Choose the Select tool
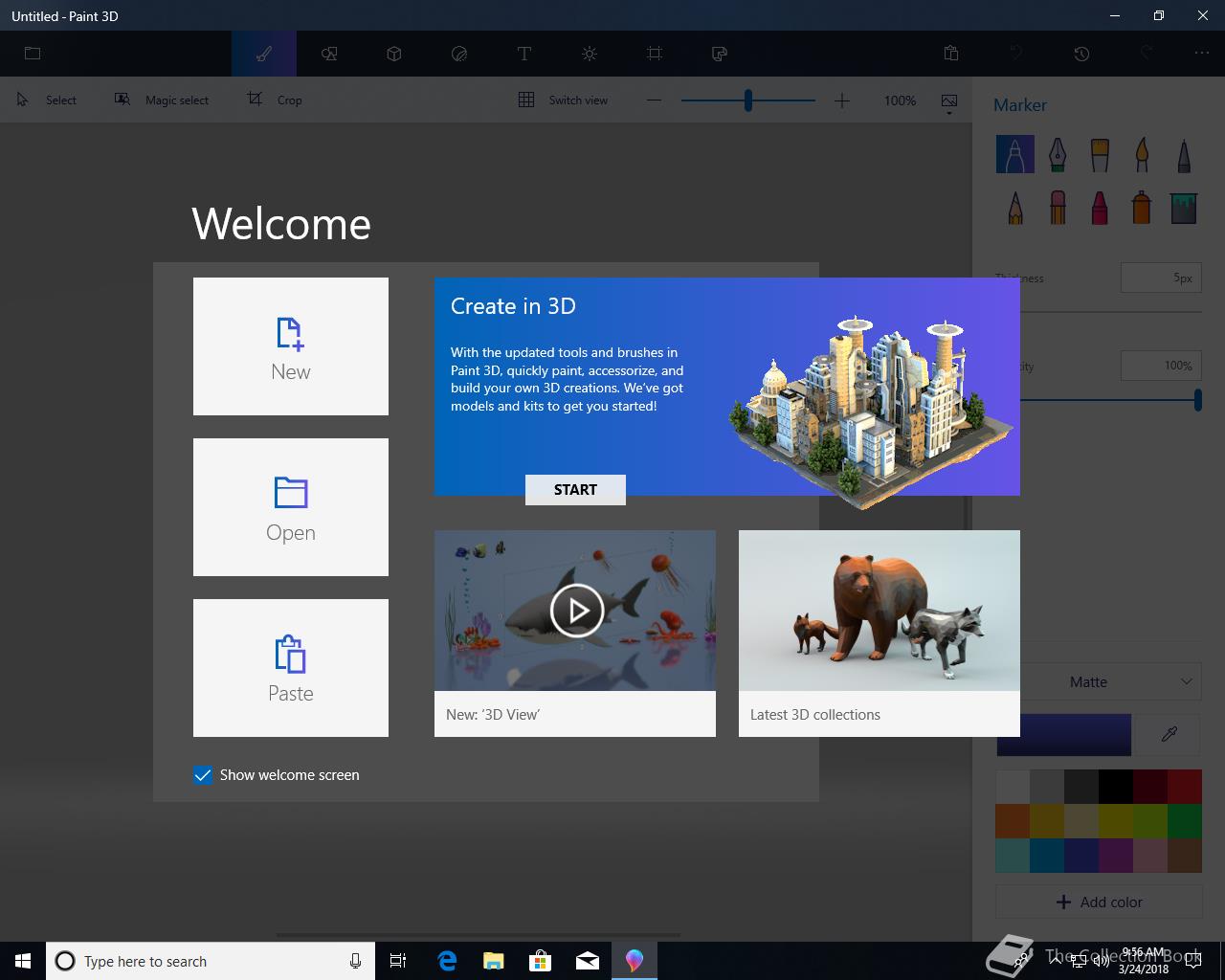Image resolution: width=1225 pixels, height=980 pixels. pyautogui.click(x=47, y=100)
